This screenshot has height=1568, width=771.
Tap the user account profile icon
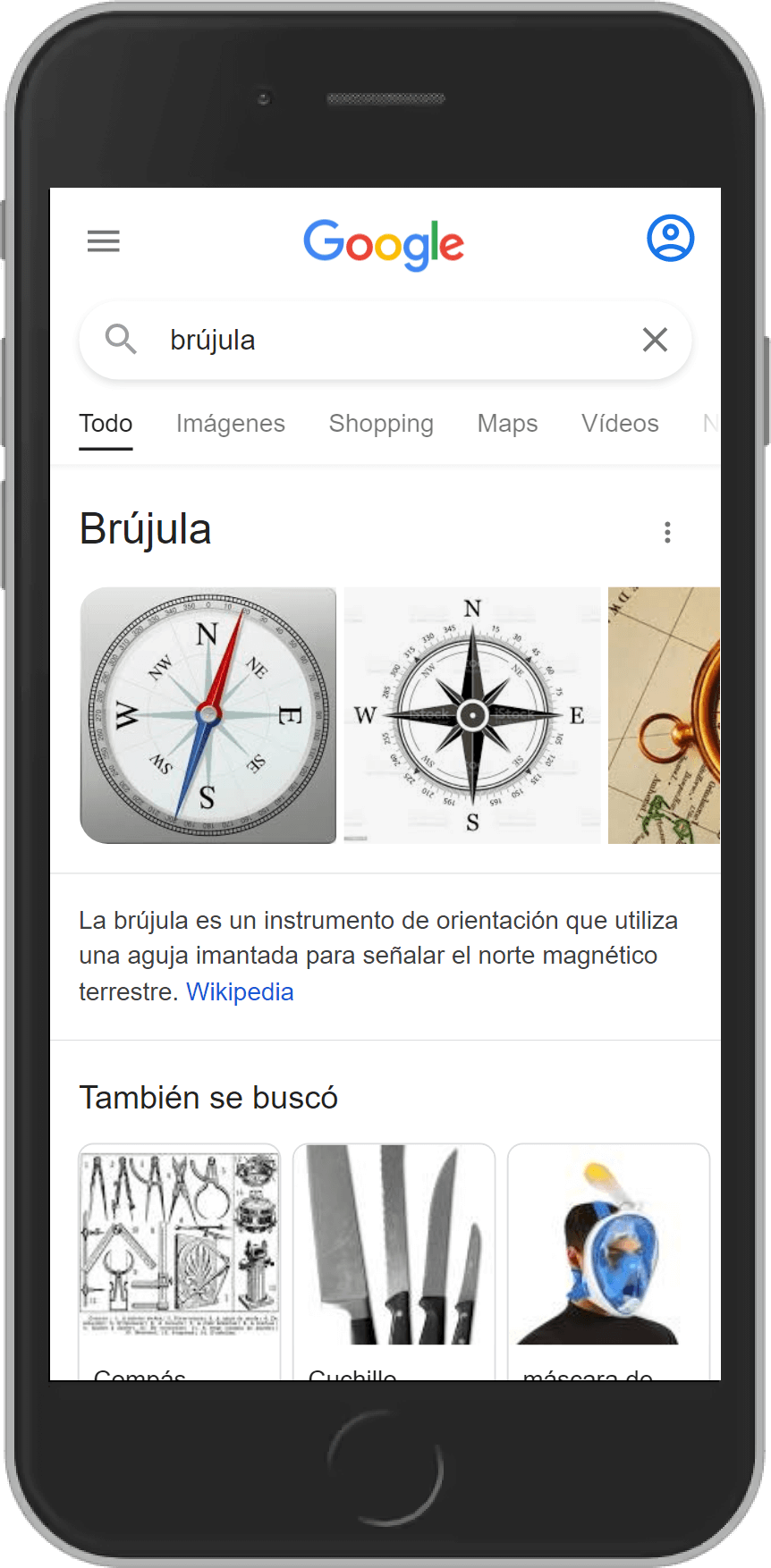point(670,238)
